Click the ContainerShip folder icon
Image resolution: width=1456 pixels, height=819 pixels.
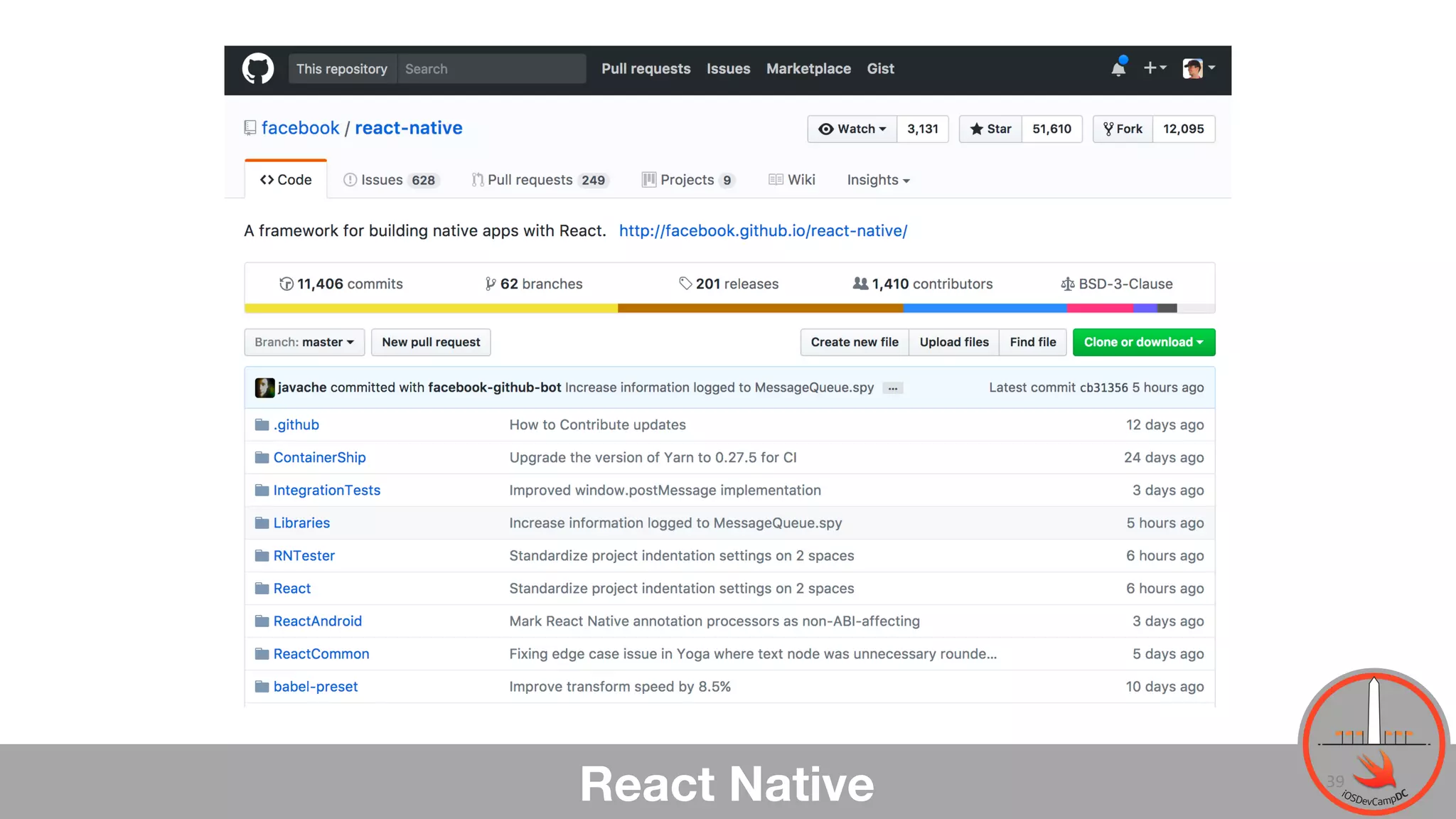click(x=262, y=458)
